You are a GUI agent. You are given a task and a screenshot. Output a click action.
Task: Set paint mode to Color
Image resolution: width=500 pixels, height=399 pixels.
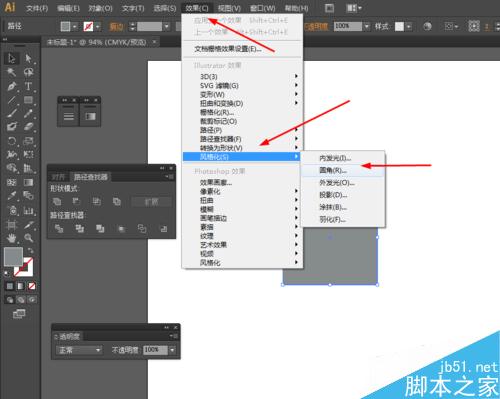click(x=10, y=286)
